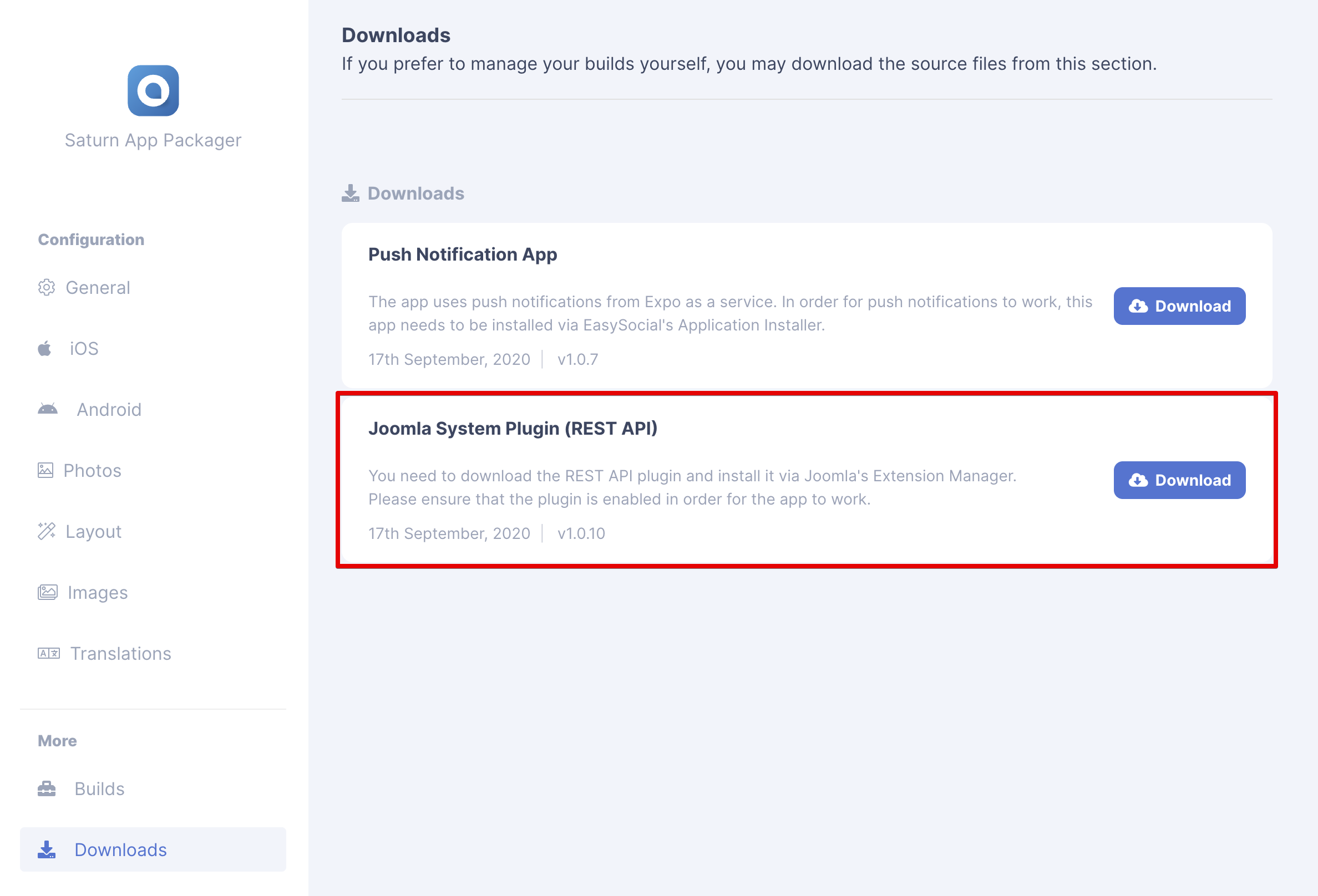The height and width of the screenshot is (896, 1318).
Task: Open the Builds page
Action: pos(99,788)
